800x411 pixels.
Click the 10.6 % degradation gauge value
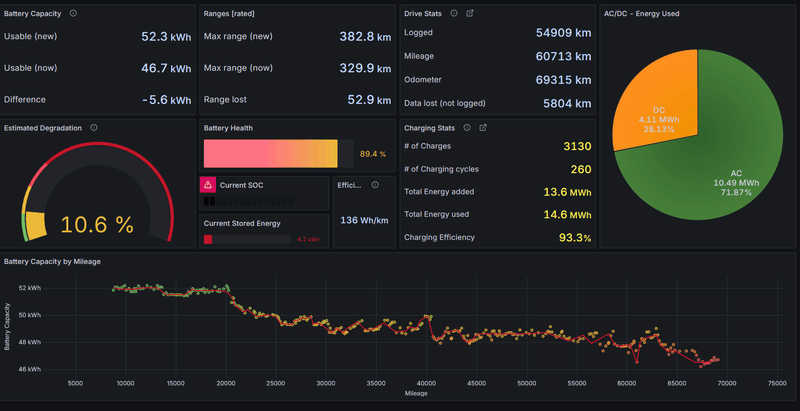(97, 225)
